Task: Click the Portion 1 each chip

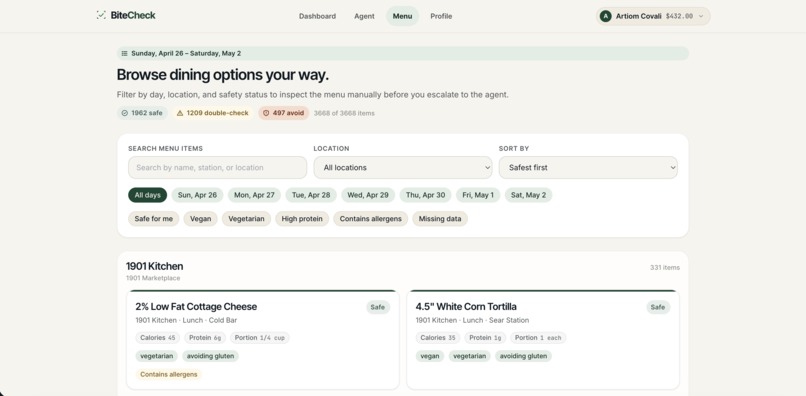Action: tap(538, 338)
